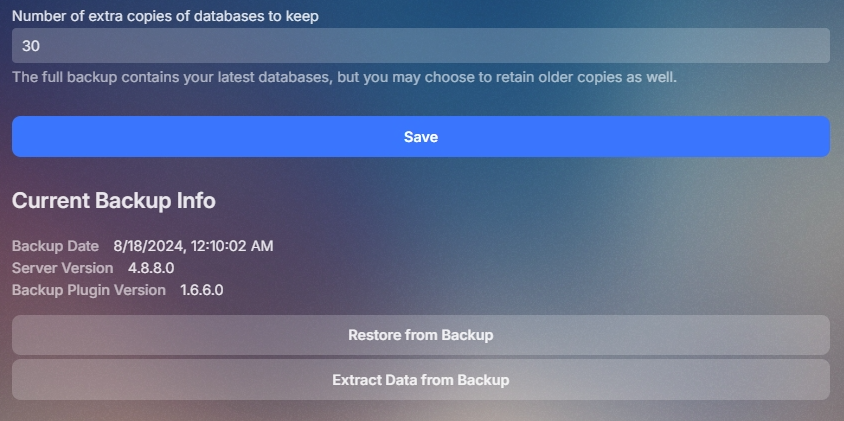This screenshot has height=421, width=844.
Task: Click the 'Number of extra copies' field label
Action: coord(165,16)
